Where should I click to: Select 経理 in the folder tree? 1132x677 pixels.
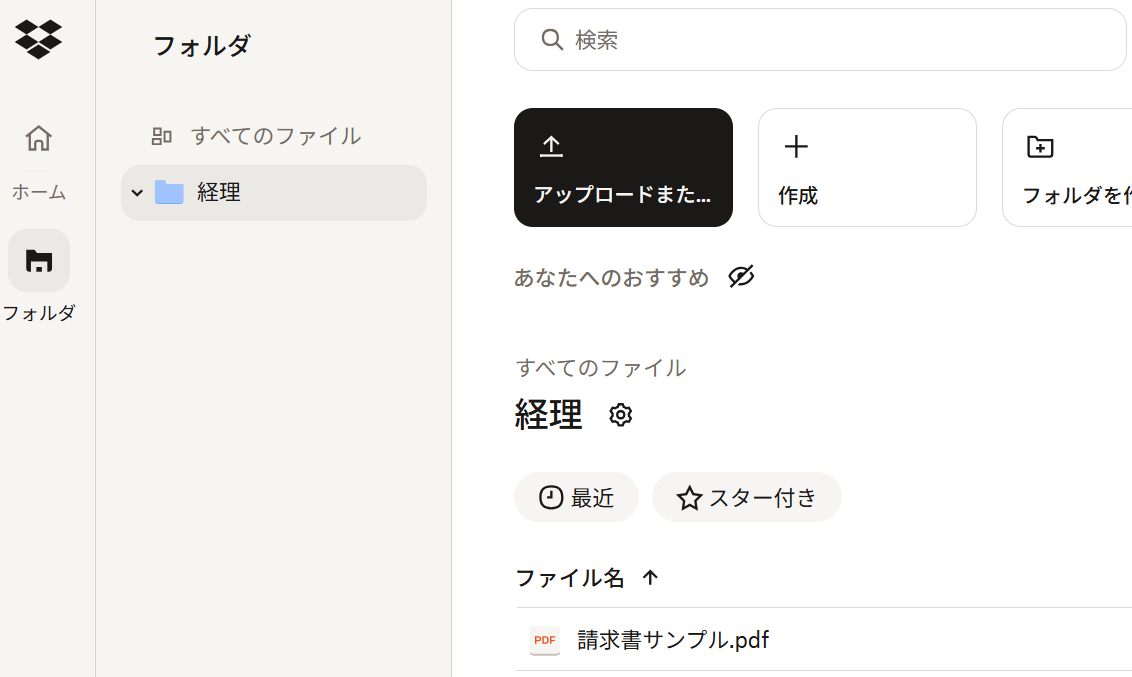coord(219,193)
